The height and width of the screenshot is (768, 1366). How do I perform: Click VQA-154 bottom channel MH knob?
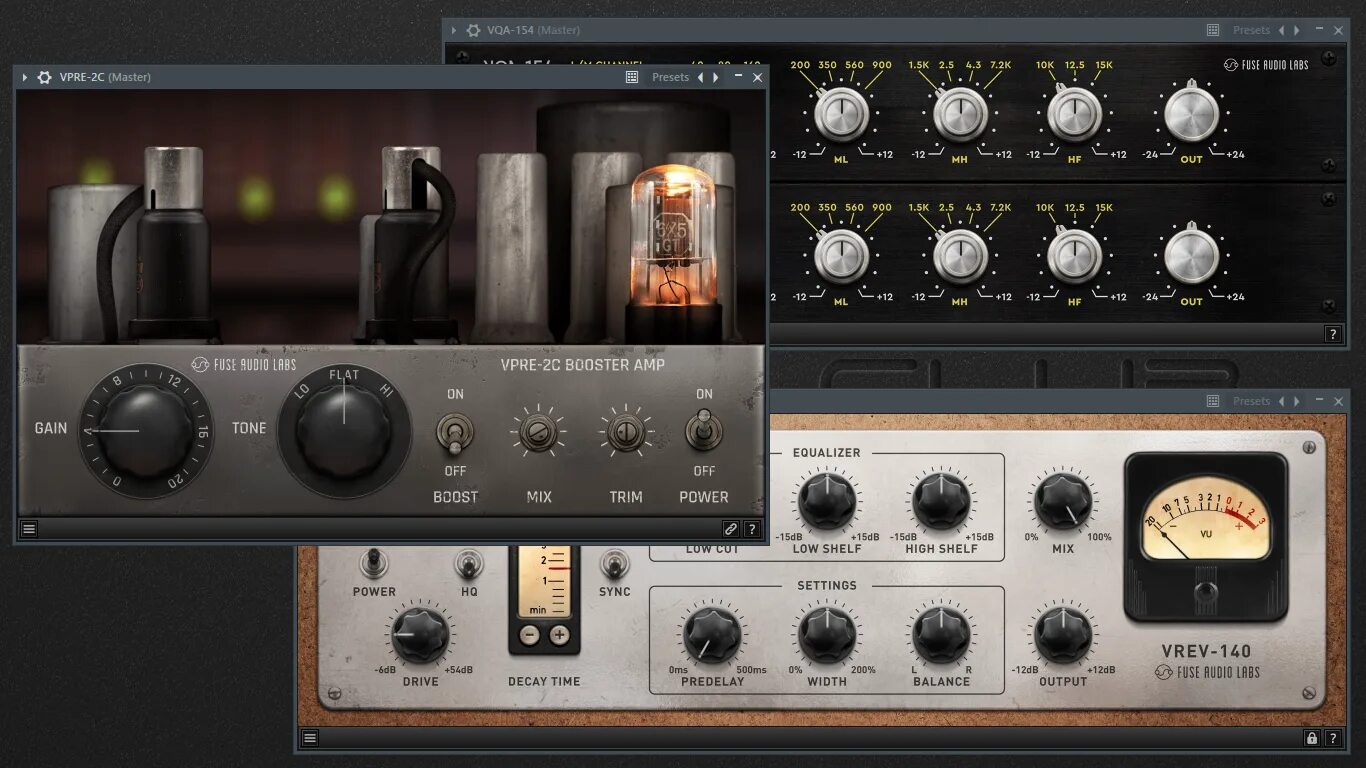[960, 256]
